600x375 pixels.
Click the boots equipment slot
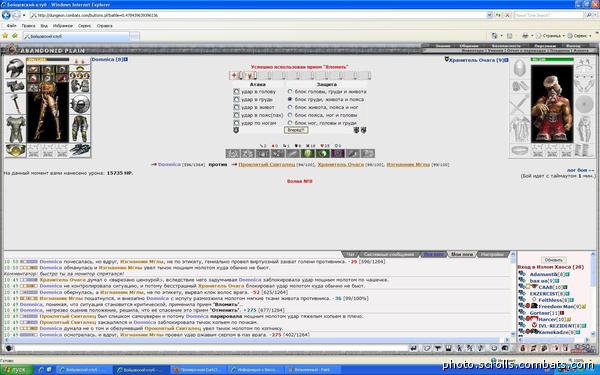pos(80,150)
